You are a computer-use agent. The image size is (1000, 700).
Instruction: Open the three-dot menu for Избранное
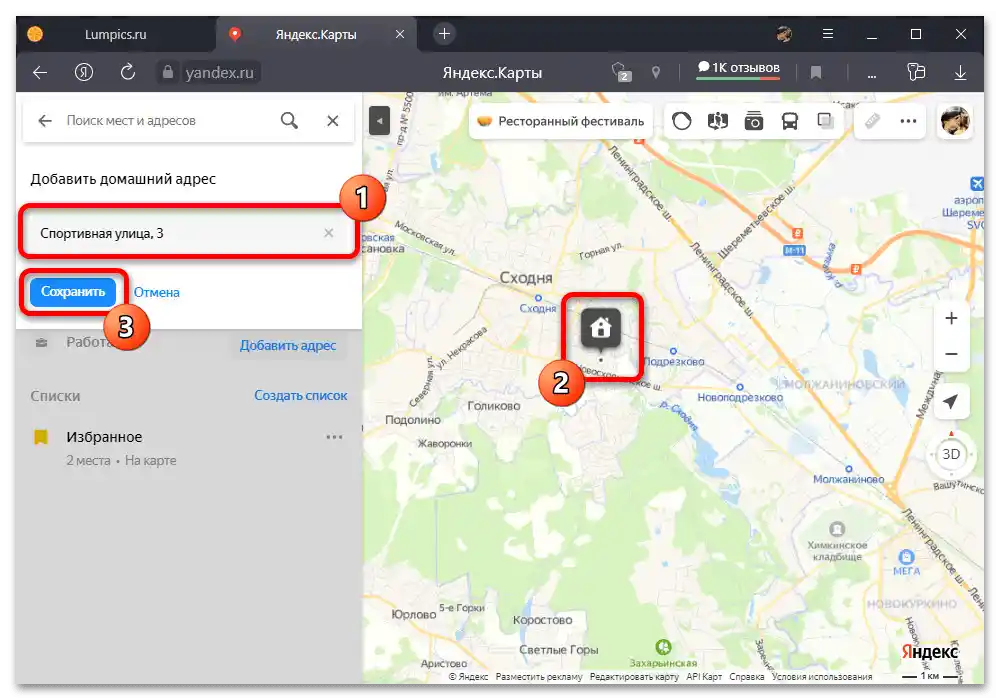pos(334,437)
